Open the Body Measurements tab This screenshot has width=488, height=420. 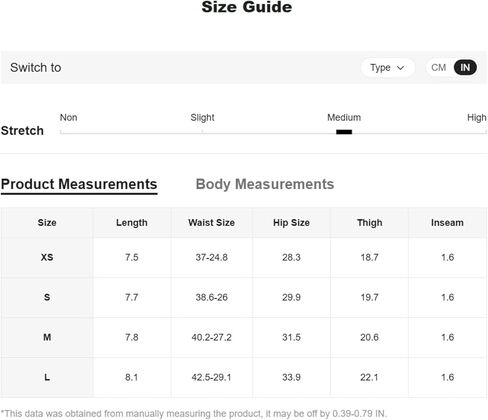tap(265, 184)
